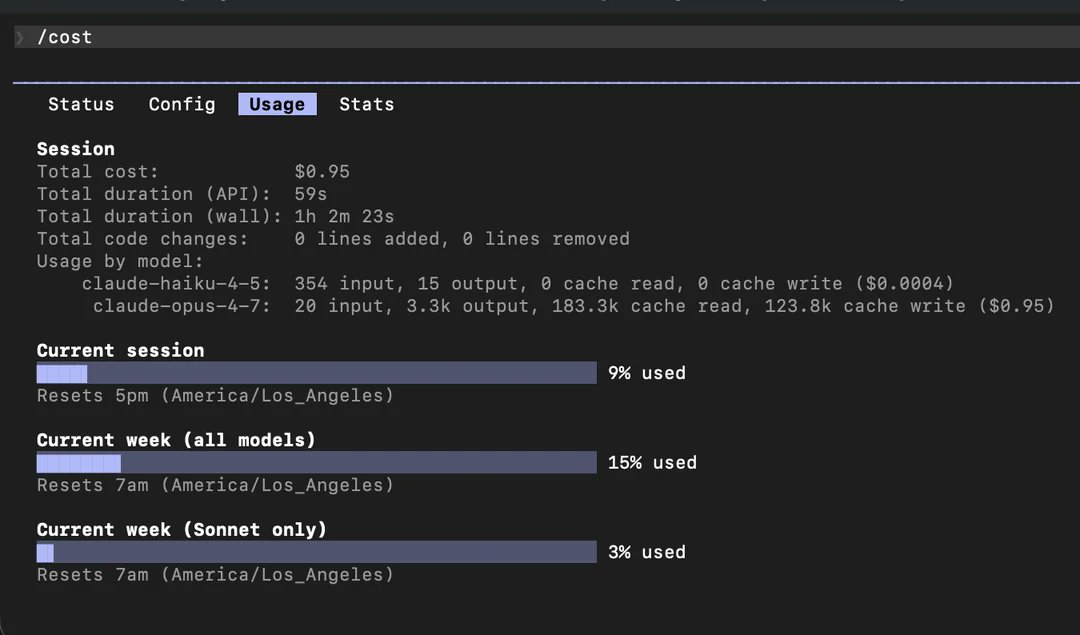Switch to the Stats tab

click(x=366, y=104)
